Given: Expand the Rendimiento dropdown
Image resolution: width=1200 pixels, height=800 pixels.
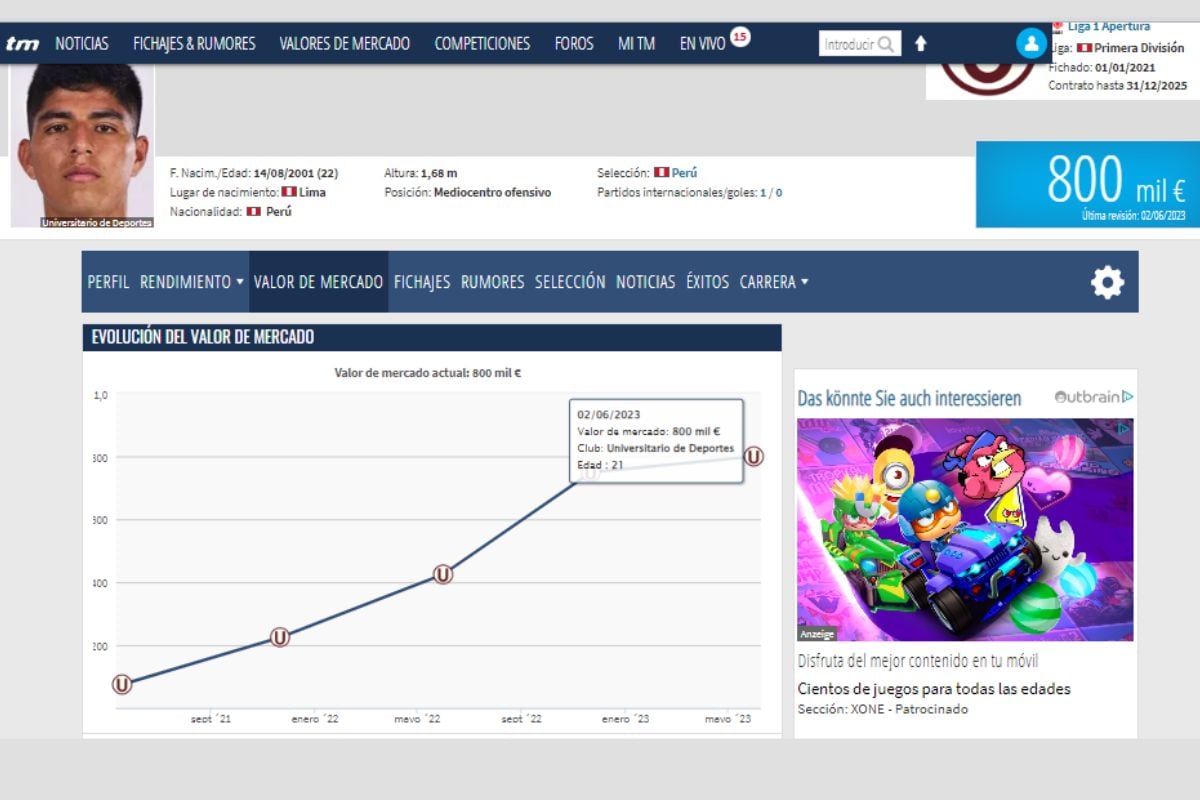Looking at the screenshot, I should coord(191,283).
